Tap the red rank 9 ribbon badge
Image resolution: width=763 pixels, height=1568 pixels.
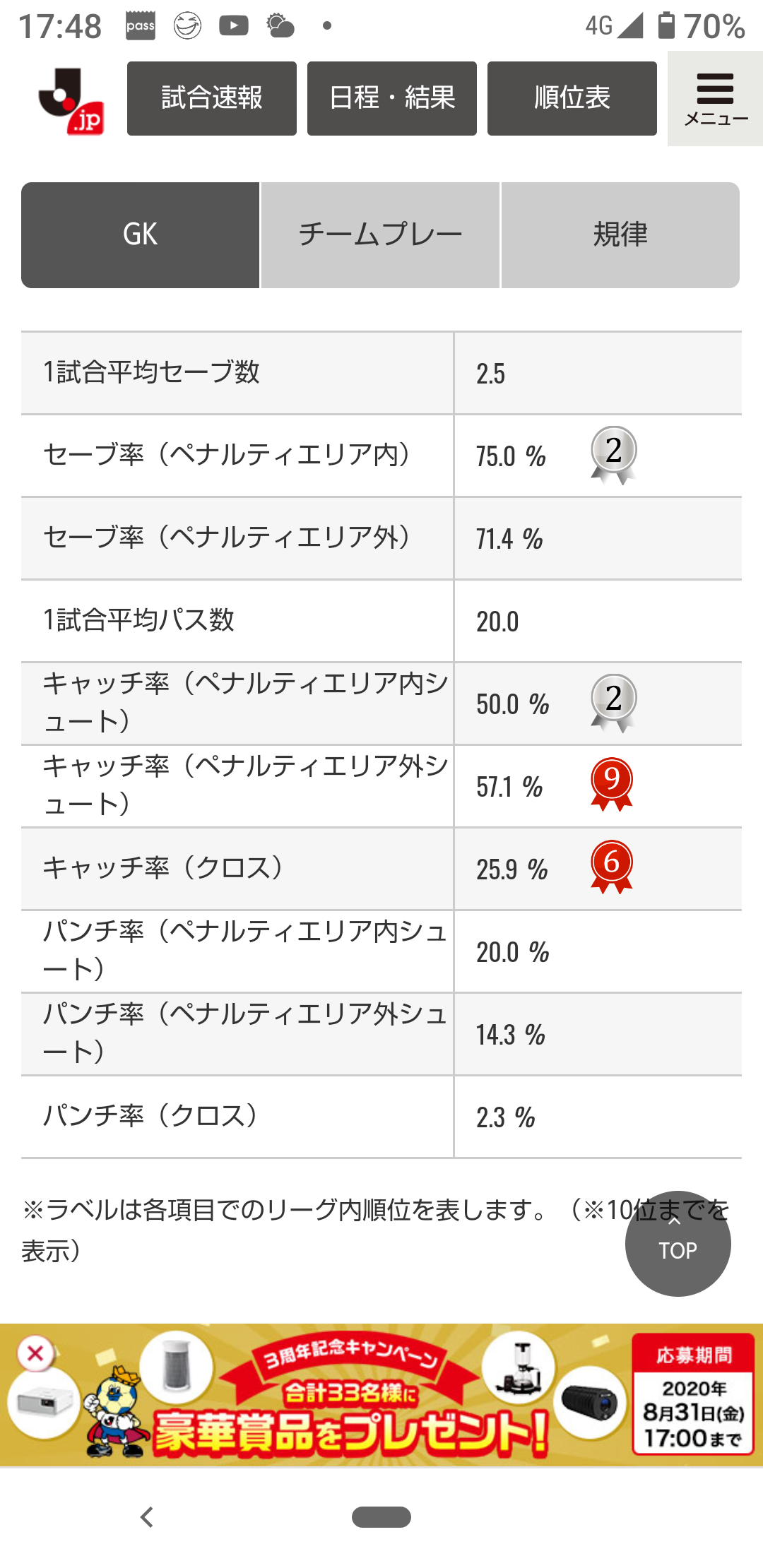612,784
